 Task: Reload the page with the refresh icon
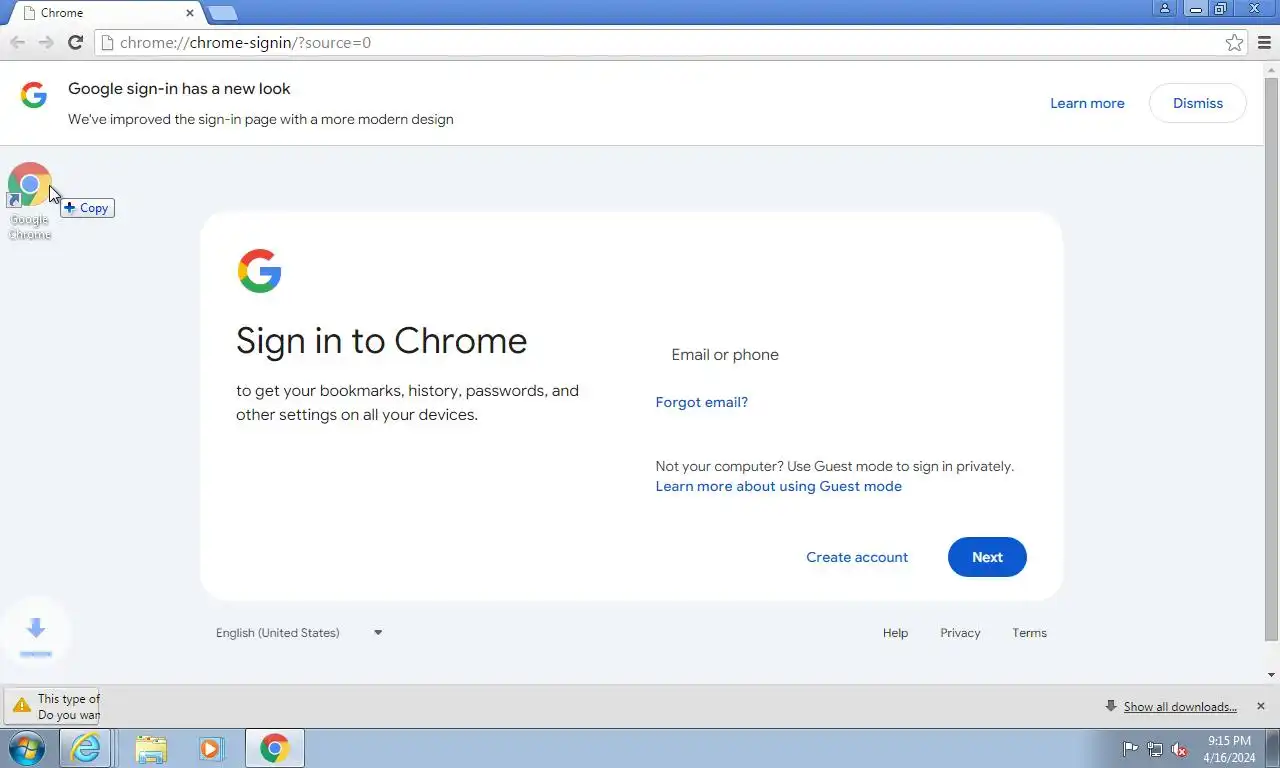(x=75, y=42)
